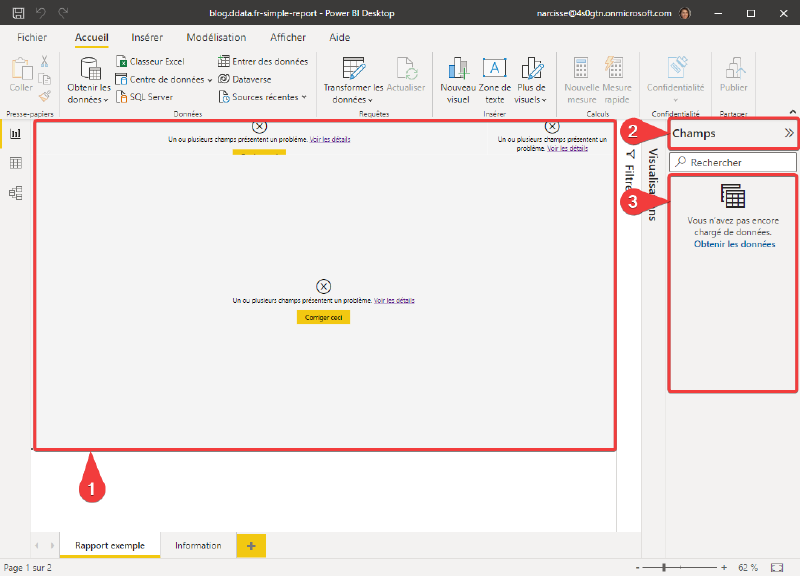Open Confidentialité dropdown

676,80
